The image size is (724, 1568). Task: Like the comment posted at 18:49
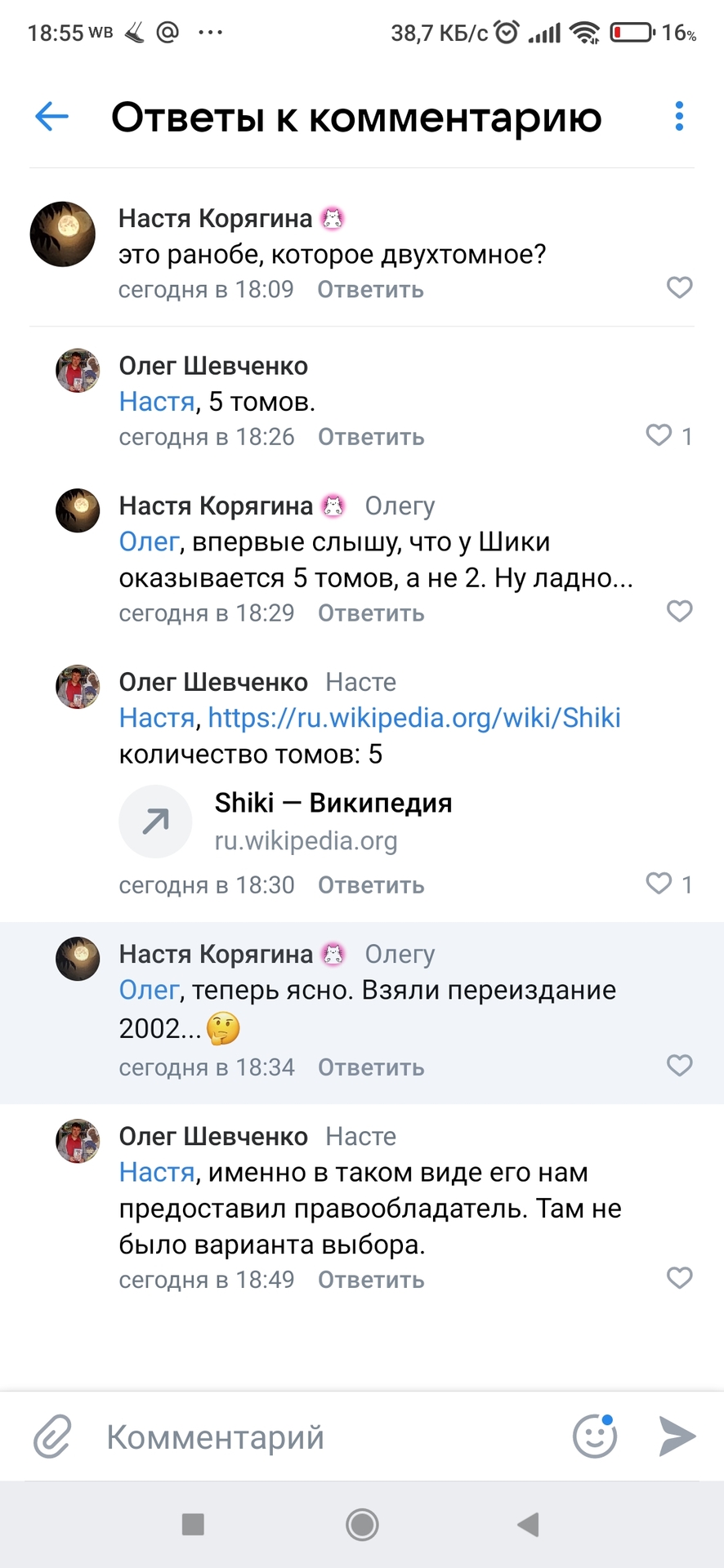coord(679,1278)
